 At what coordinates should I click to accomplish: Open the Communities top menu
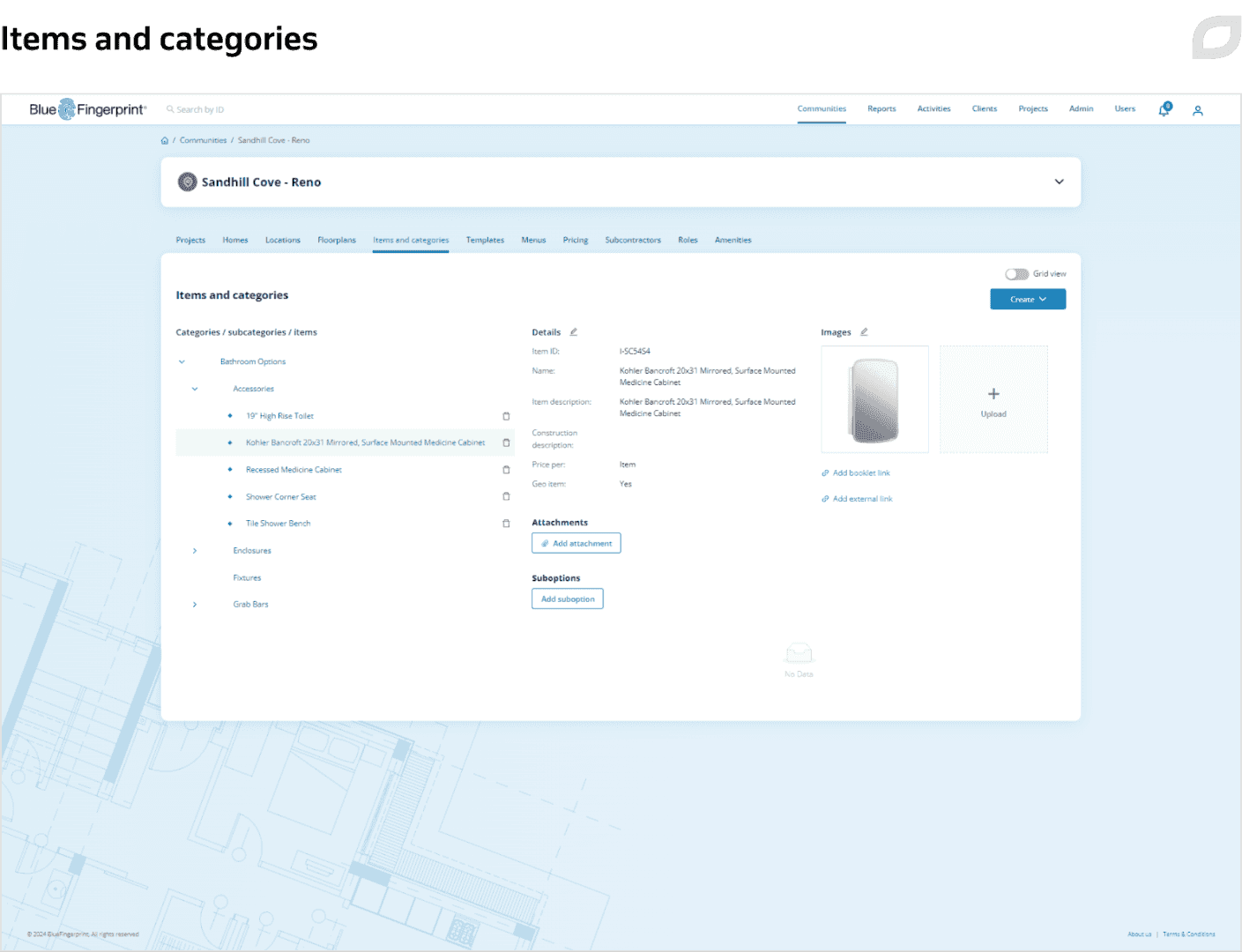[x=822, y=109]
